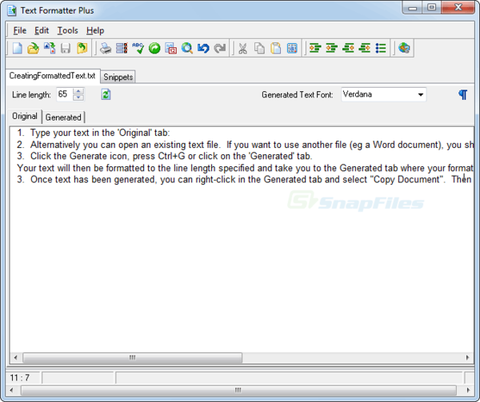Image resolution: width=480 pixels, height=402 pixels.
Task: Increase line length with up spinner arrow
Action: 78,91
